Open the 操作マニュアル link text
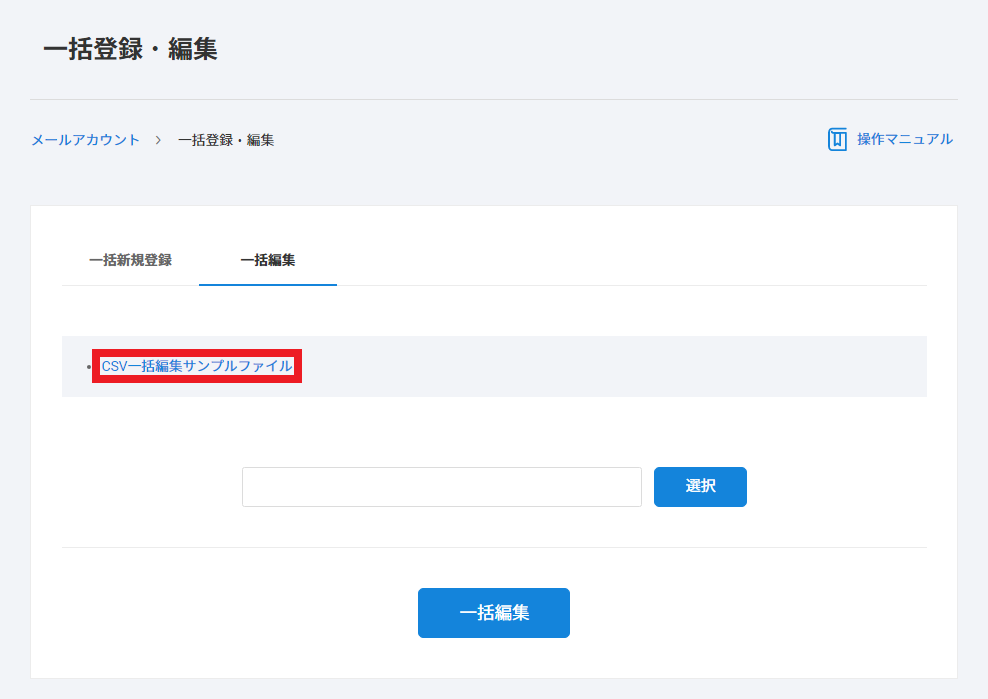 tap(904, 139)
